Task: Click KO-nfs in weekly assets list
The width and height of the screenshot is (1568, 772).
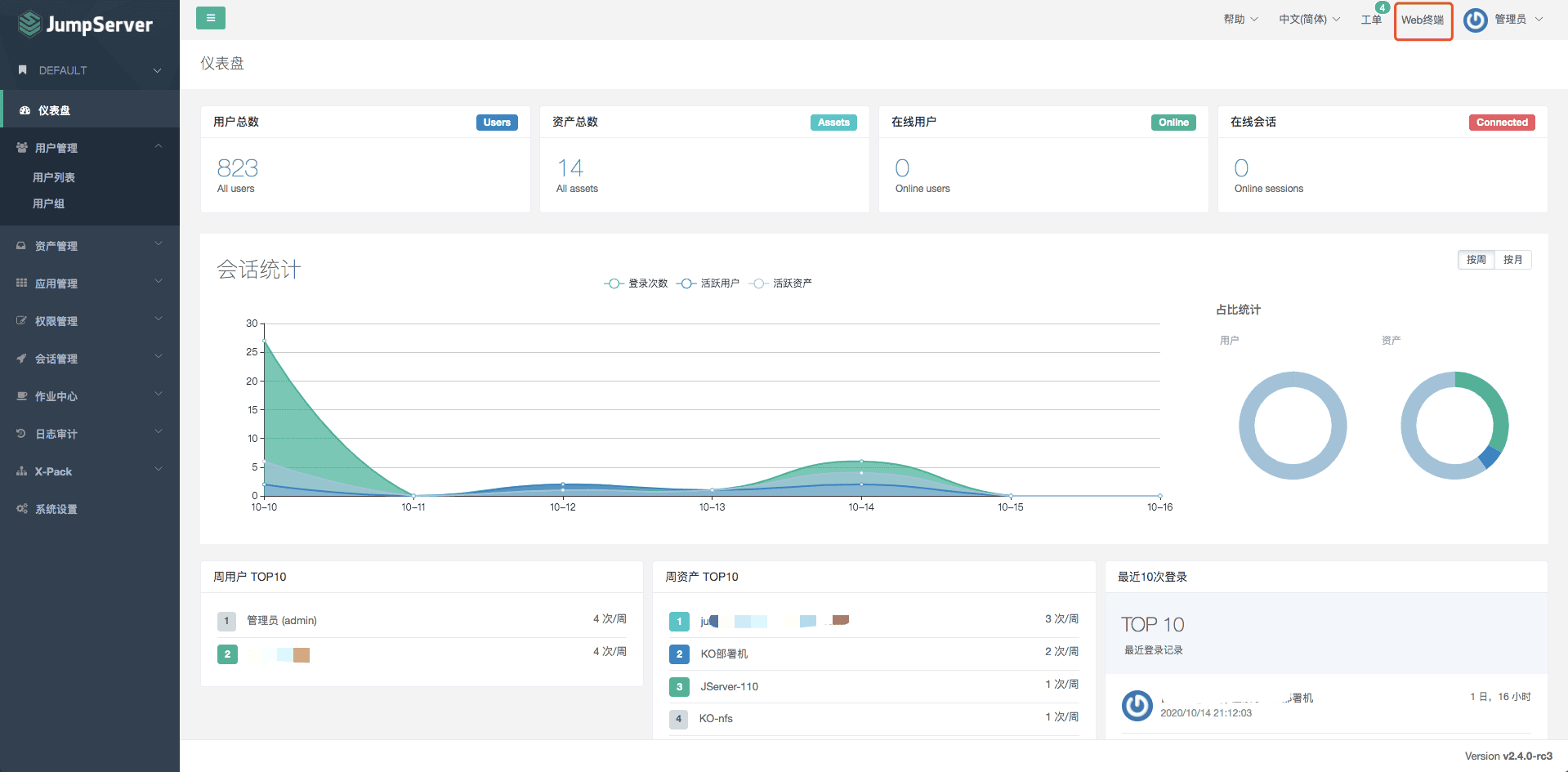Action: click(716, 719)
